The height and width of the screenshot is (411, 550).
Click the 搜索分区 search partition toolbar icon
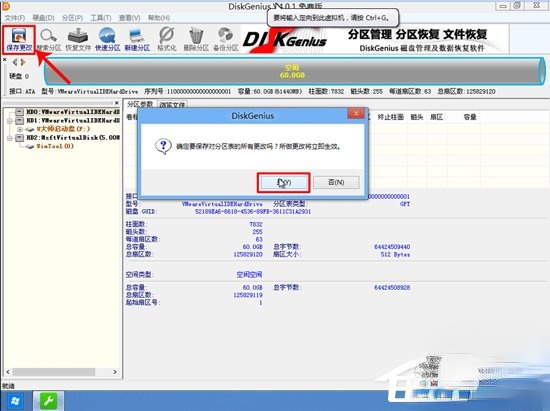[x=48, y=39]
